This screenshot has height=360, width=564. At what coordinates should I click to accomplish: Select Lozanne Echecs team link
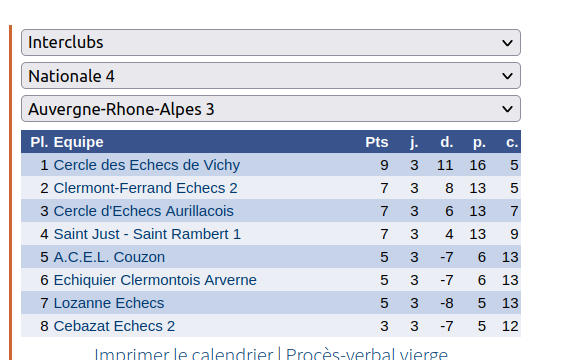point(109,303)
